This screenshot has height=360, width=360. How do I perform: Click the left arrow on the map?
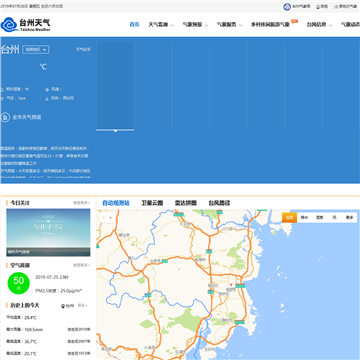(103, 217)
